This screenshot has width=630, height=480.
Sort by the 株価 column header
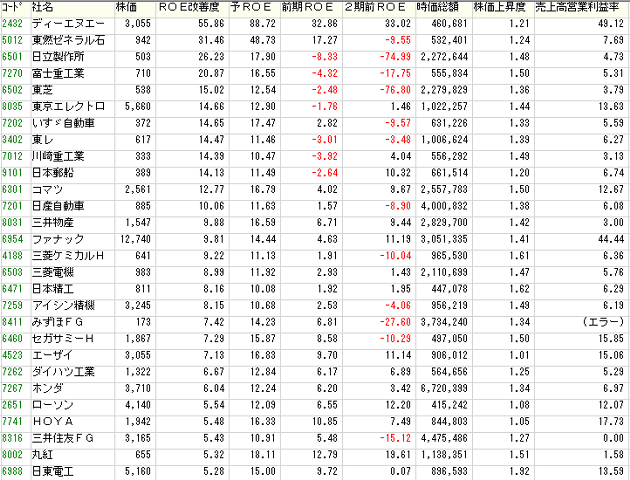(x=126, y=7)
